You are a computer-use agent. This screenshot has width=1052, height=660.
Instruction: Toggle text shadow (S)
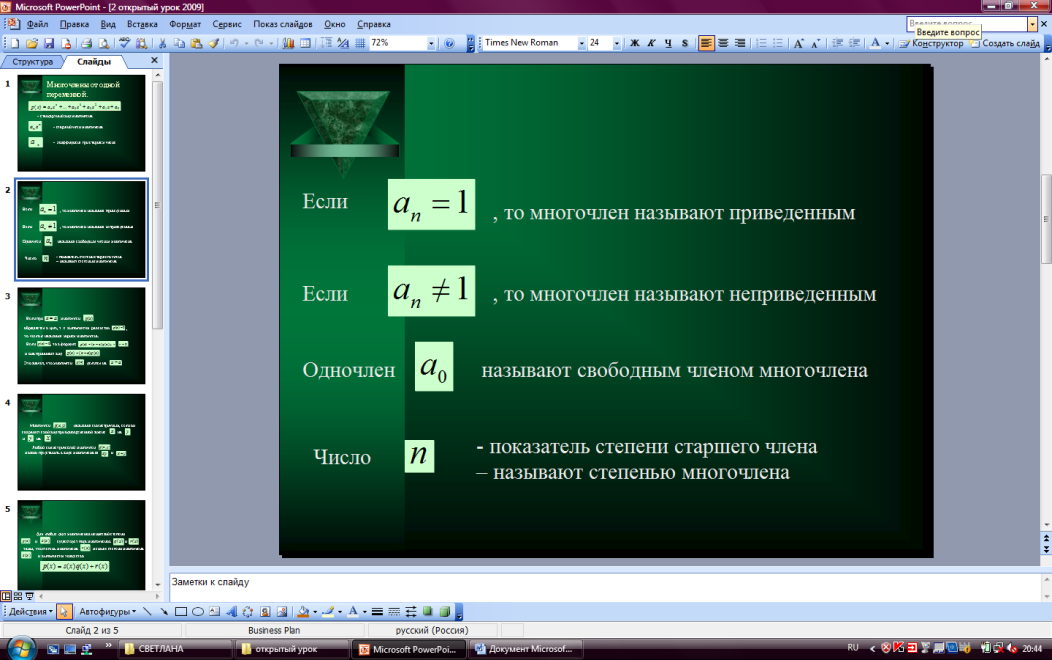click(684, 43)
